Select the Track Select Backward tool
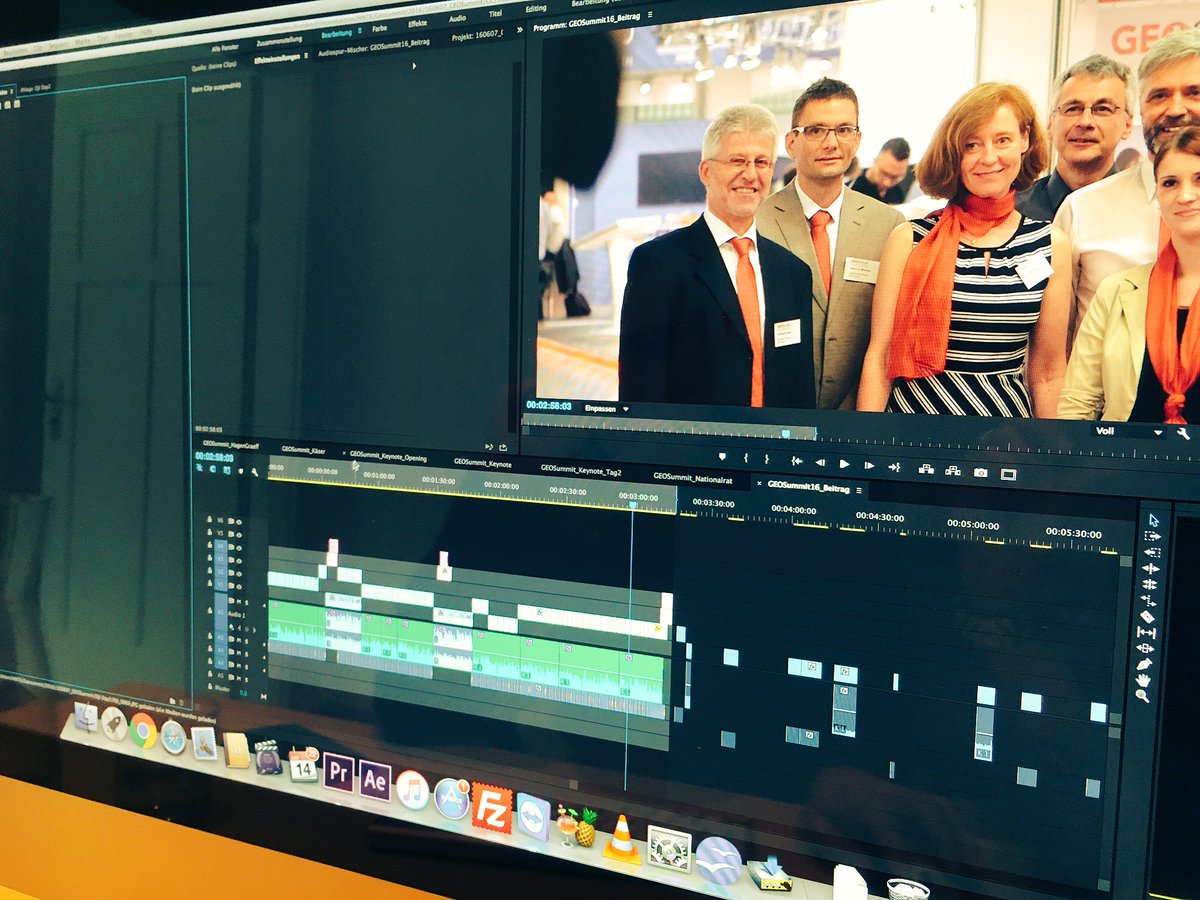The image size is (1200, 900). [1152, 552]
